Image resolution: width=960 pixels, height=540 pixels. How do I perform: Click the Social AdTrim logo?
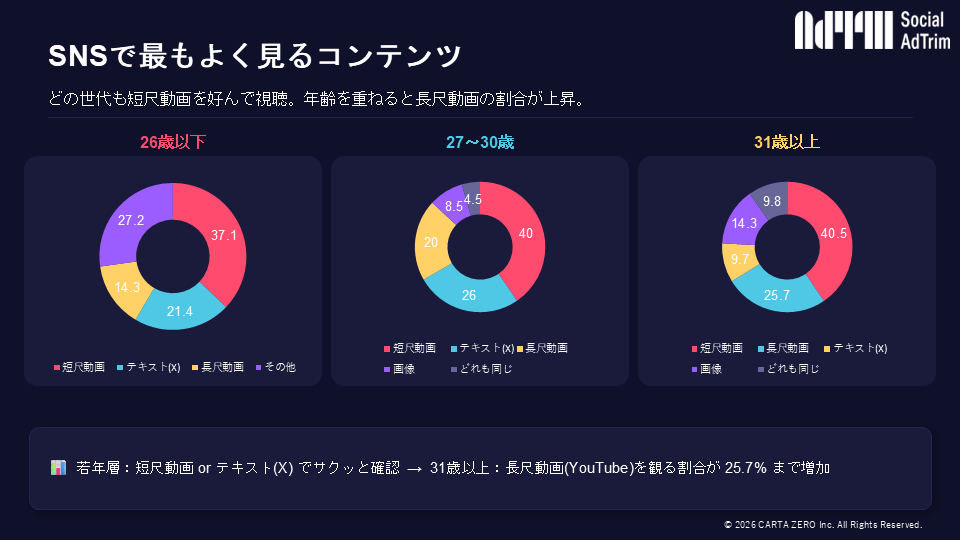click(872, 30)
